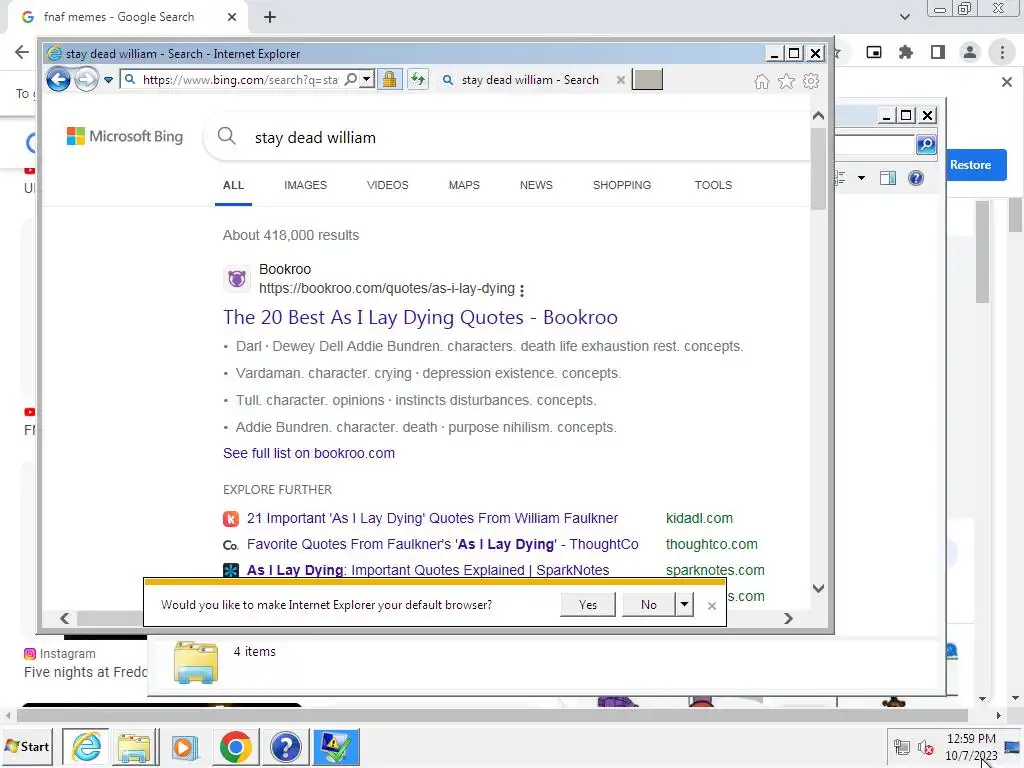Switch to the MAPS tab

[464, 185]
